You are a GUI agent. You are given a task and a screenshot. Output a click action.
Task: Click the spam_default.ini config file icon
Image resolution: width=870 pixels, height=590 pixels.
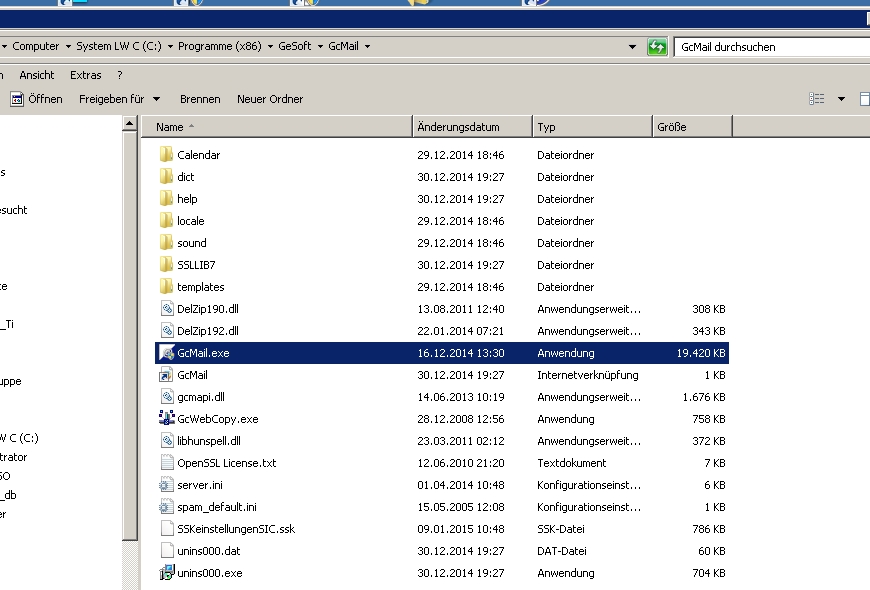(166, 507)
